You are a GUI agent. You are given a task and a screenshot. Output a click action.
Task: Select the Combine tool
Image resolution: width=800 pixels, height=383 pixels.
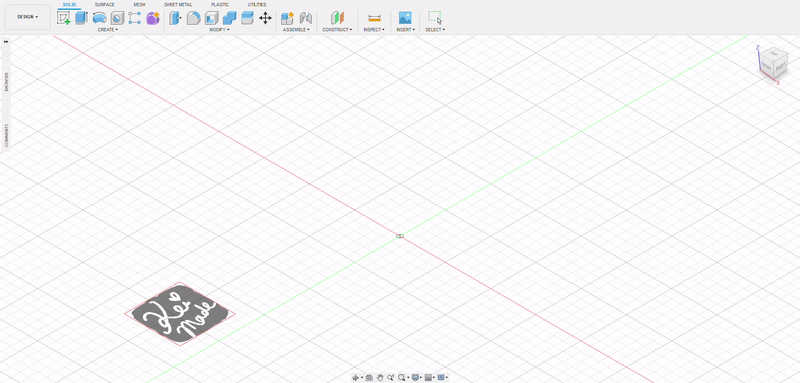[230, 18]
